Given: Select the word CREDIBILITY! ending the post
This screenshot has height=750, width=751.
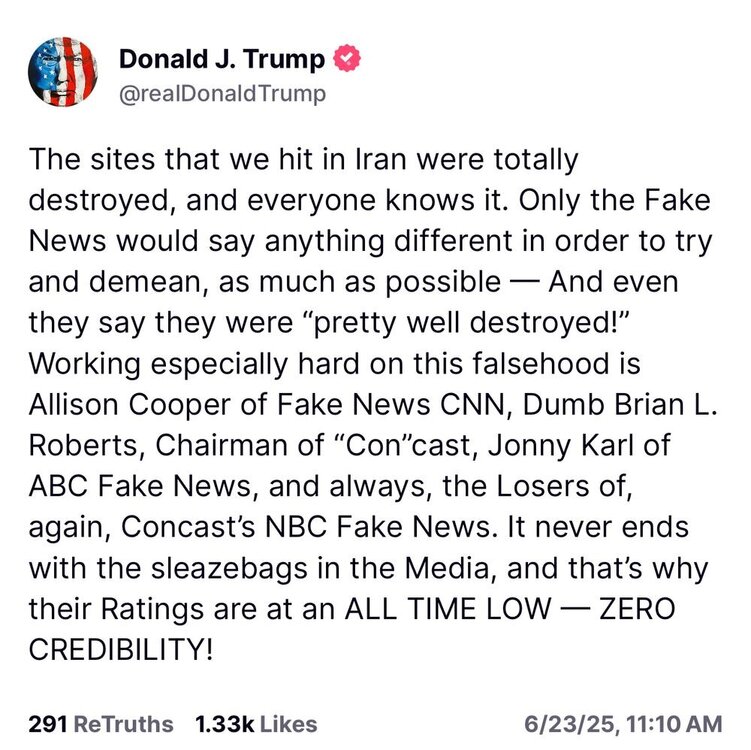Looking at the screenshot, I should point(121,649).
